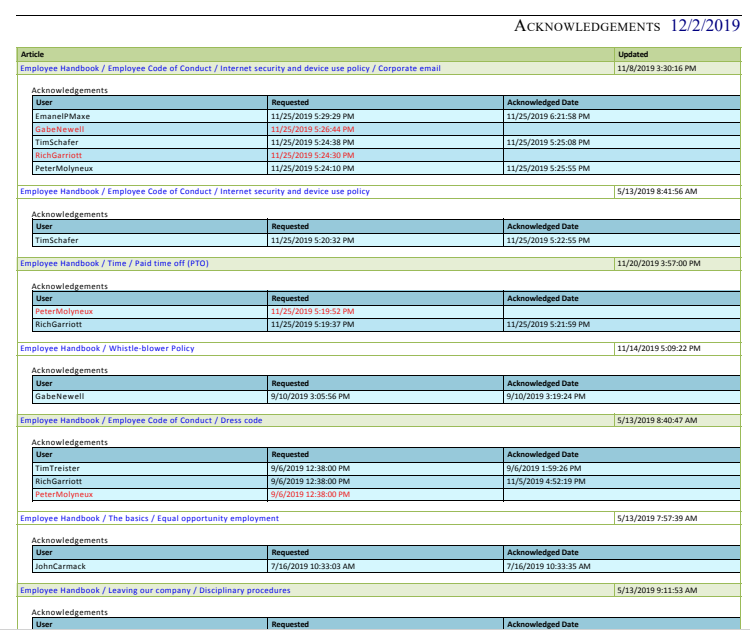
Task: Click acknowledged date 9/6/2019 1:59:26 PM
Action: (544, 468)
